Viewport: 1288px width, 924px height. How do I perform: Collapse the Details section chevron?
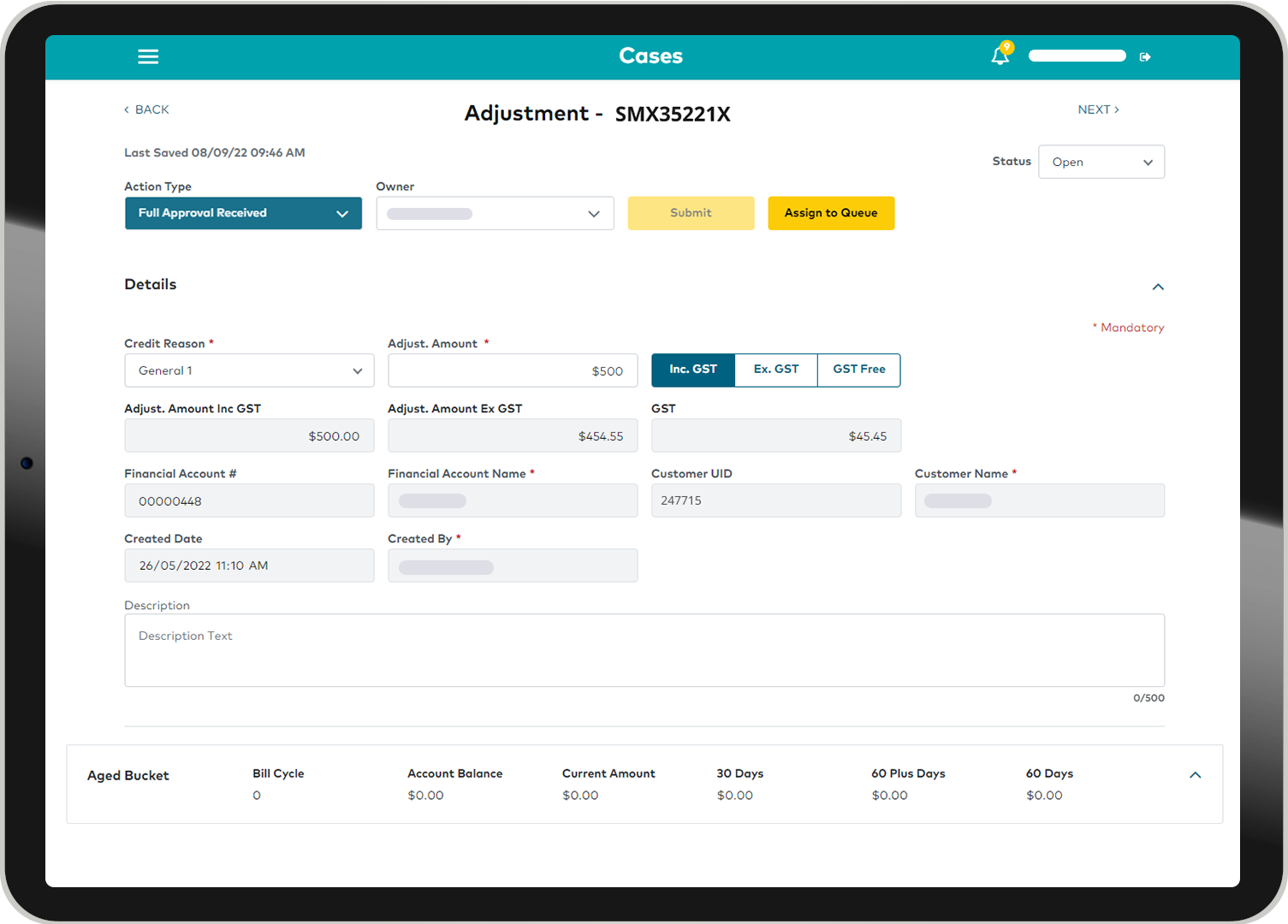pos(1158,287)
